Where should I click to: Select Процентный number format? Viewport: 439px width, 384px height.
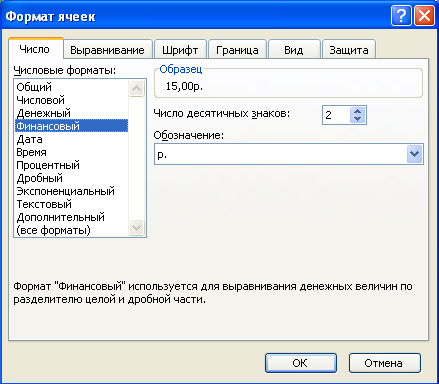coord(71,165)
